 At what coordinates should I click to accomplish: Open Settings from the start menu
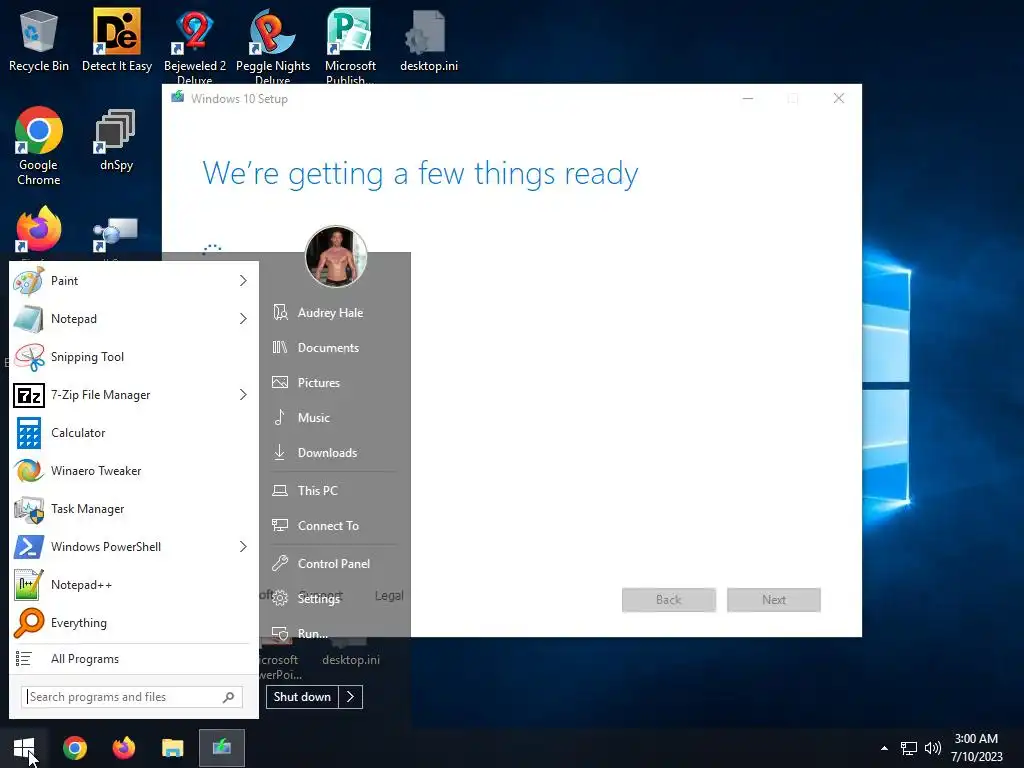click(x=319, y=598)
